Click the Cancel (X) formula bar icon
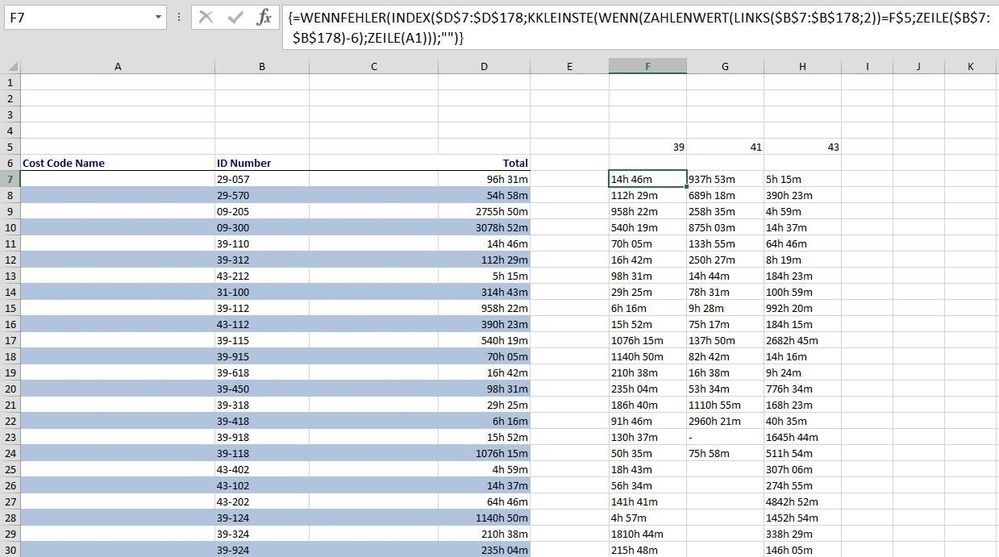The width and height of the screenshot is (999, 557). pos(206,17)
